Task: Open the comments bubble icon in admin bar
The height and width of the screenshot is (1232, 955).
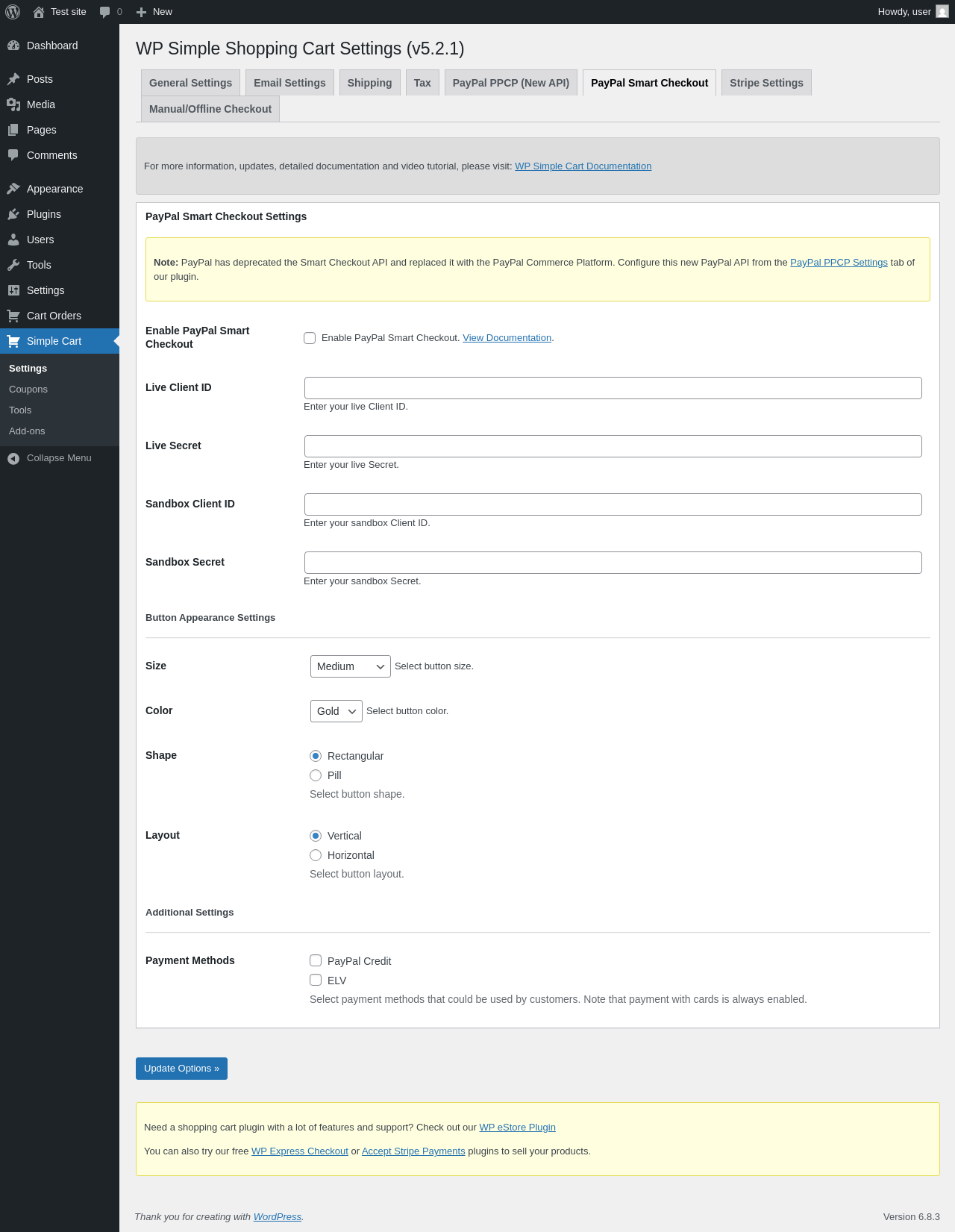Action: [105, 12]
